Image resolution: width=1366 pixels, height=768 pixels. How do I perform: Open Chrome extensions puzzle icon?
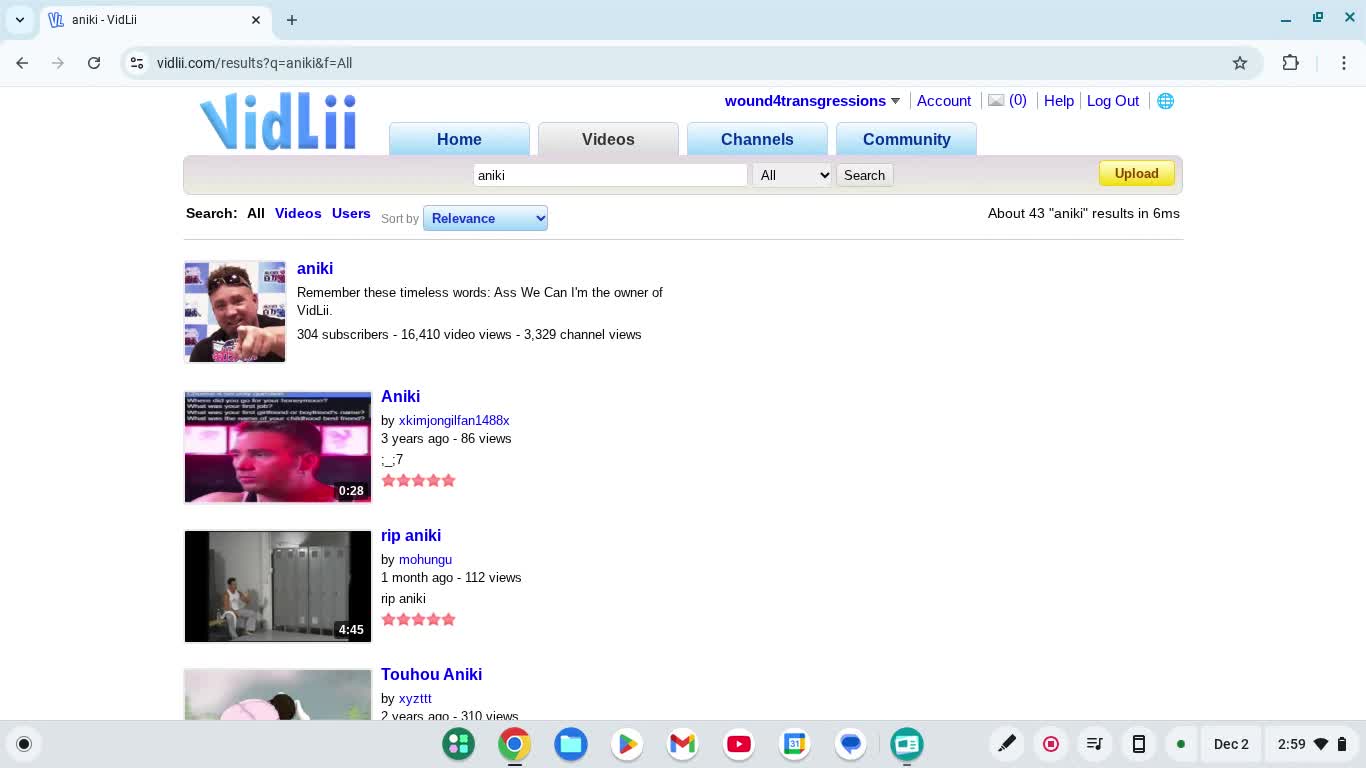coord(1291,63)
